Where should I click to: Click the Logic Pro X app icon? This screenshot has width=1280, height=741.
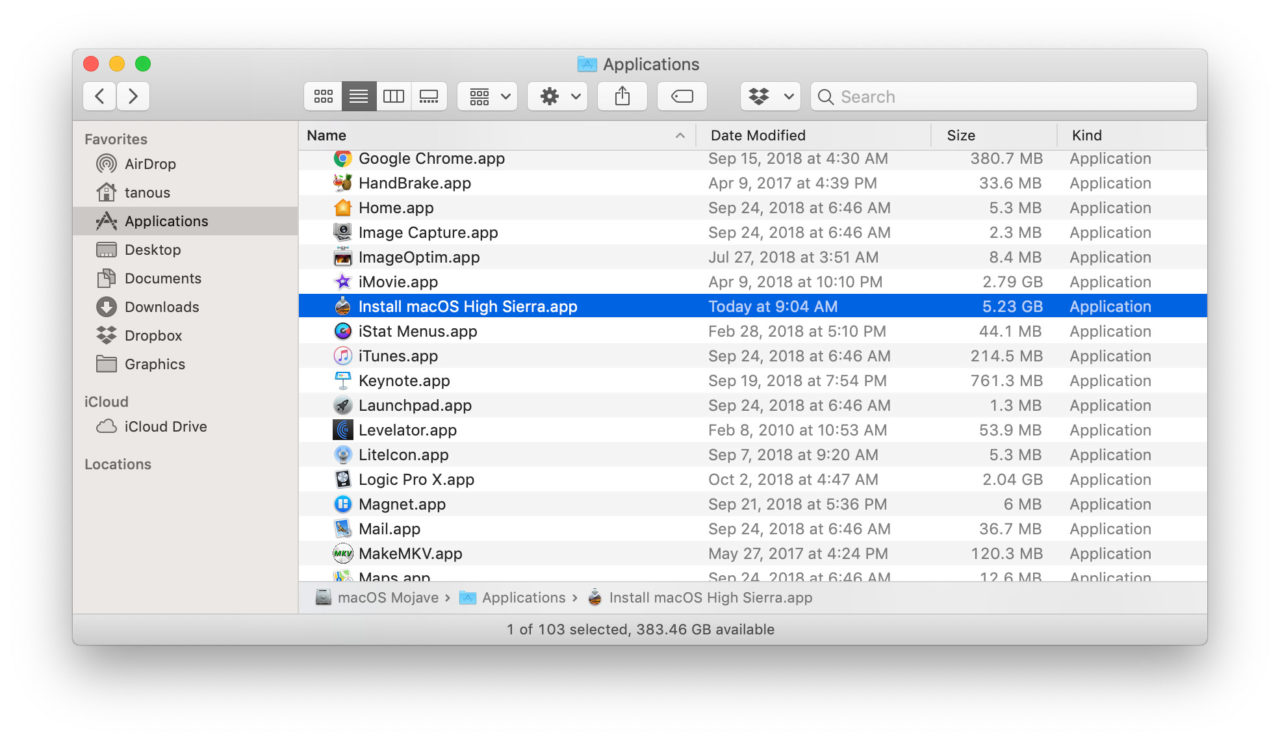click(x=343, y=479)
